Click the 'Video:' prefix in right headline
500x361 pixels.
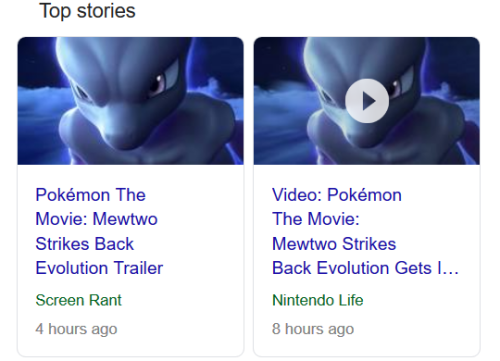pyautogui.click(x=296, y=195)
